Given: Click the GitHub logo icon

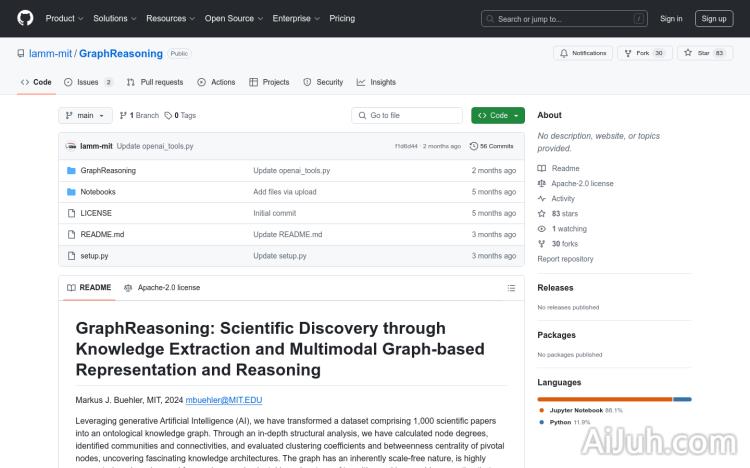Looking at the screenshot, I should click(x=25, y=18).
